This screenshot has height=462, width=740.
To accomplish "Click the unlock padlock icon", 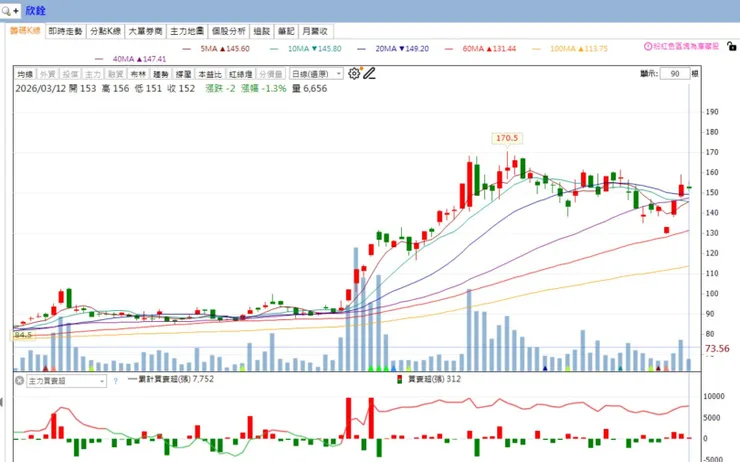I will coord(732,46).
